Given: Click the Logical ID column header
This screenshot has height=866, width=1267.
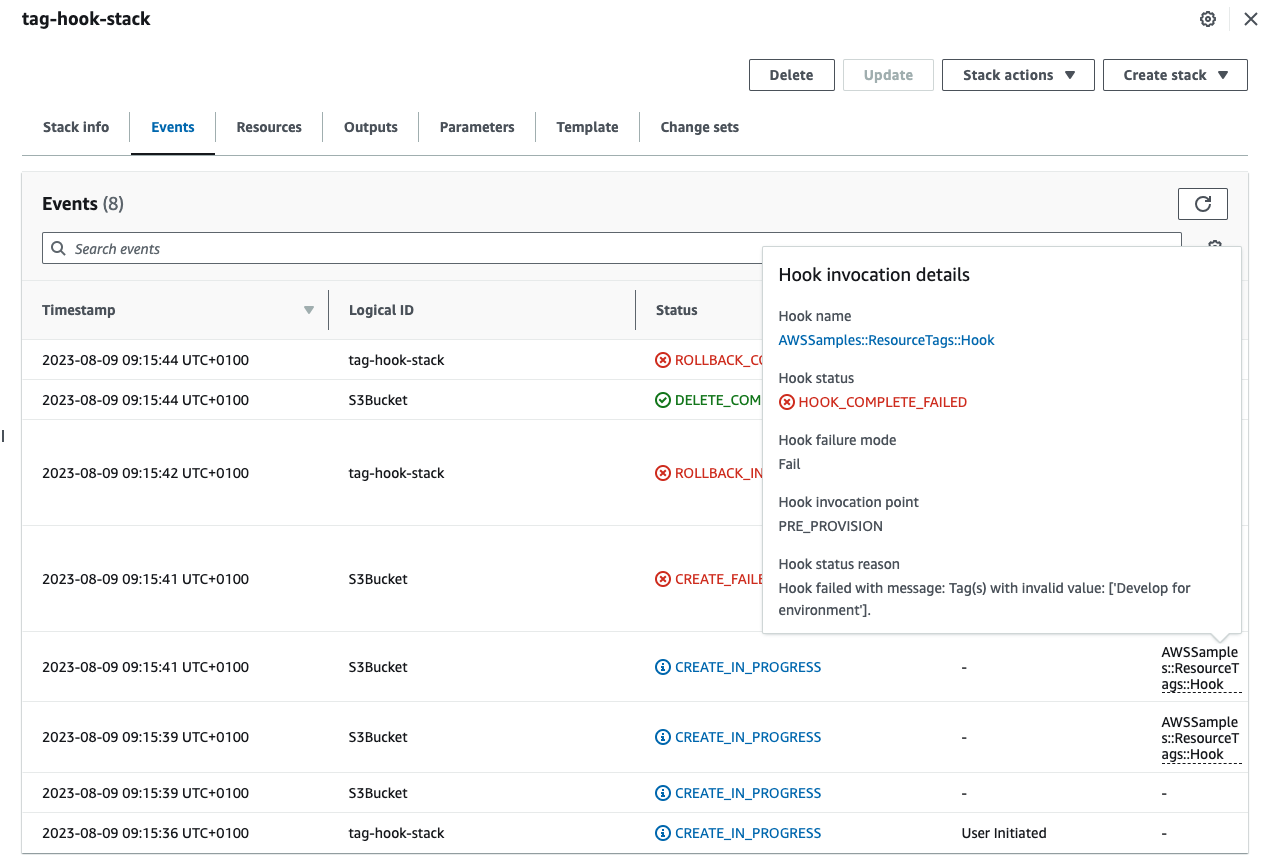Looking at the screenshot, I should point(381,310).
